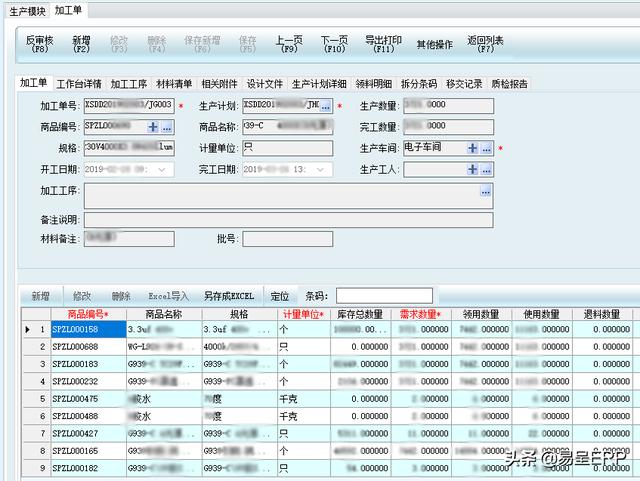Switch to the 生产模块 module tab
Image resolution: width=640 pixels, height=481 pixels.
coord(27,9)
